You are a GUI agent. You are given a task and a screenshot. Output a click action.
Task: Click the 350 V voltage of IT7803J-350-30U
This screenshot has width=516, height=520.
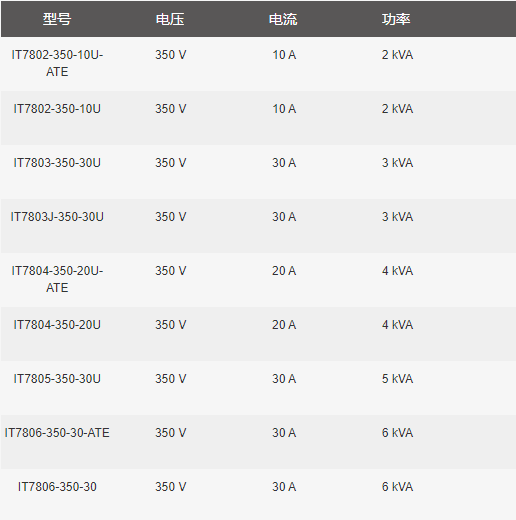(170, 217)
